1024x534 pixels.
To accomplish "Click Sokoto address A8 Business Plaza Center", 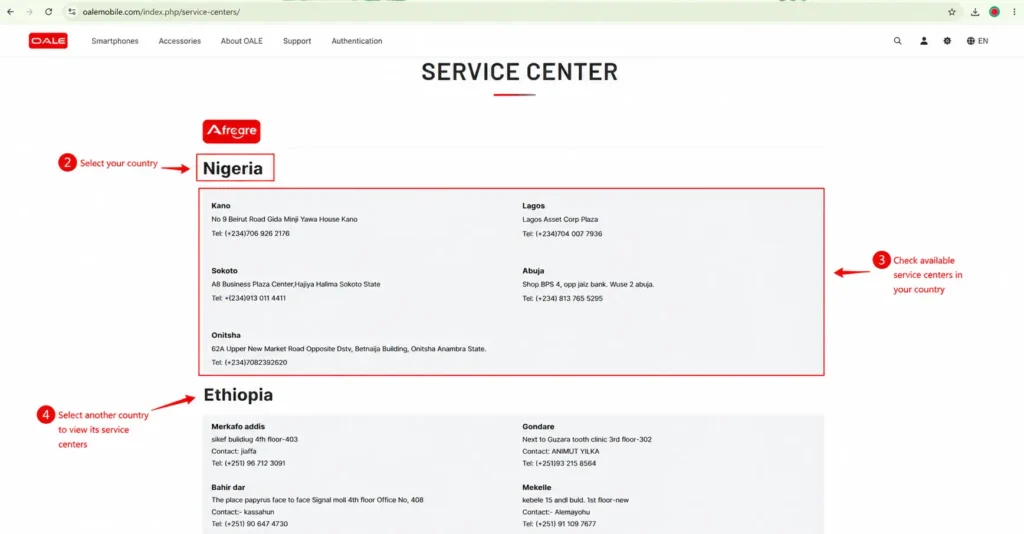I will click(x=295, y=284).
